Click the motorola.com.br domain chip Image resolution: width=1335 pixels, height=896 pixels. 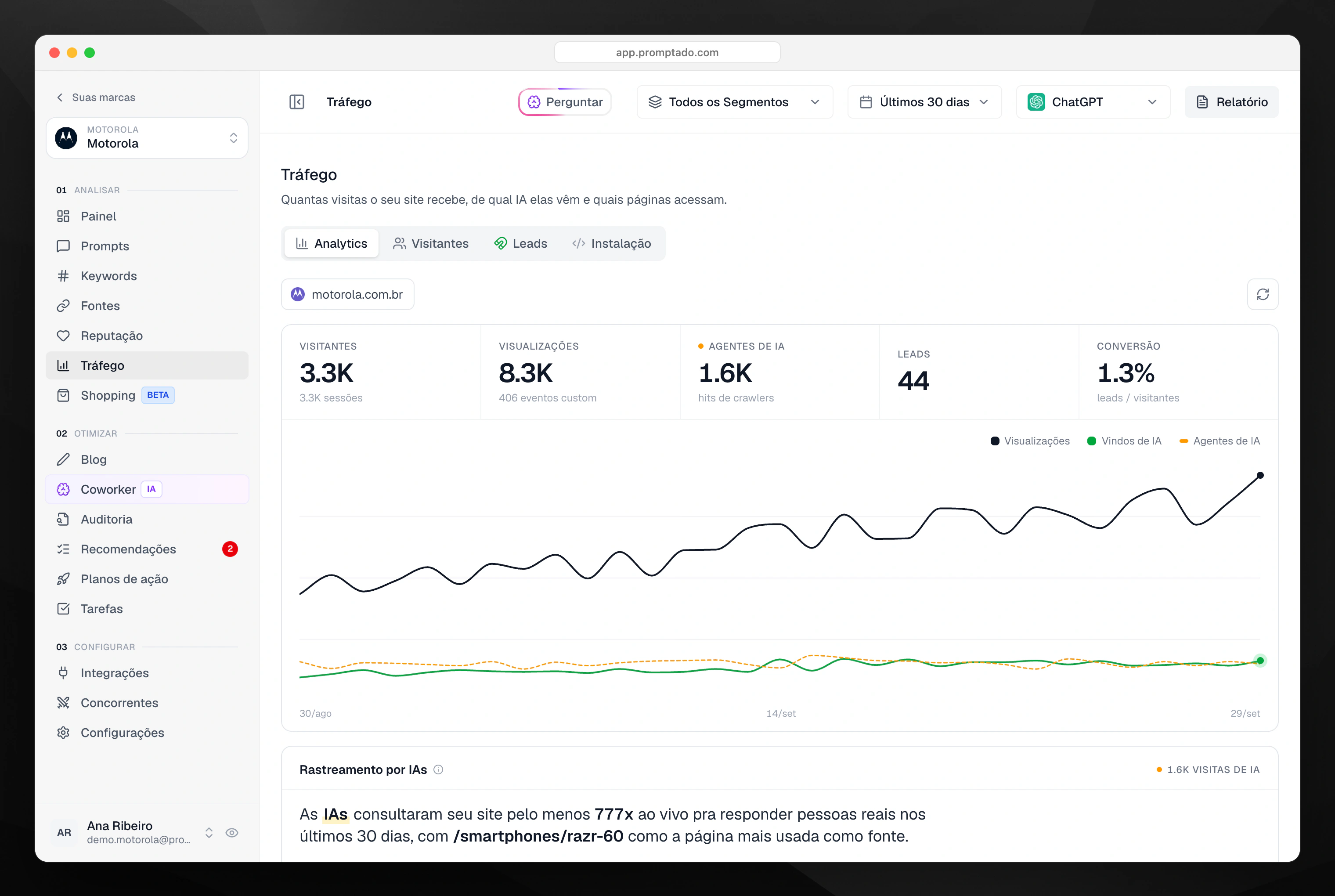coord(347,294)
